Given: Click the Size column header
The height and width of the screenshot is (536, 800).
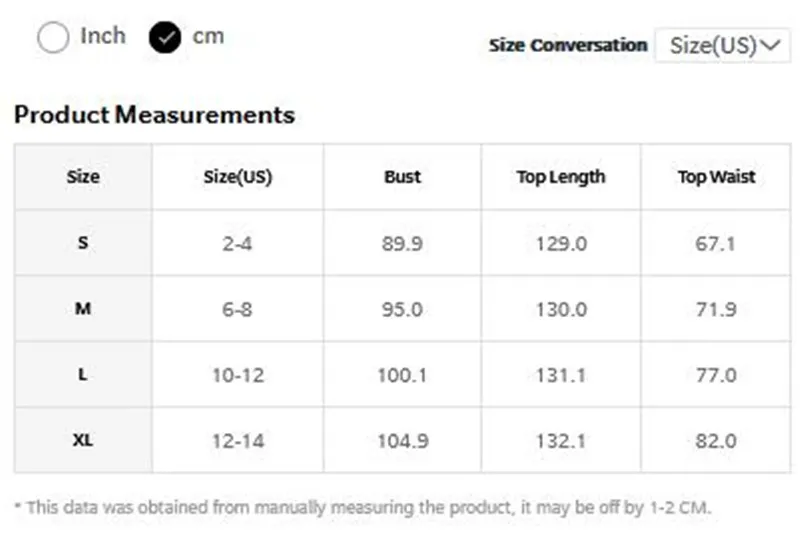Looking at the screenshot, I should pos(83,176).
